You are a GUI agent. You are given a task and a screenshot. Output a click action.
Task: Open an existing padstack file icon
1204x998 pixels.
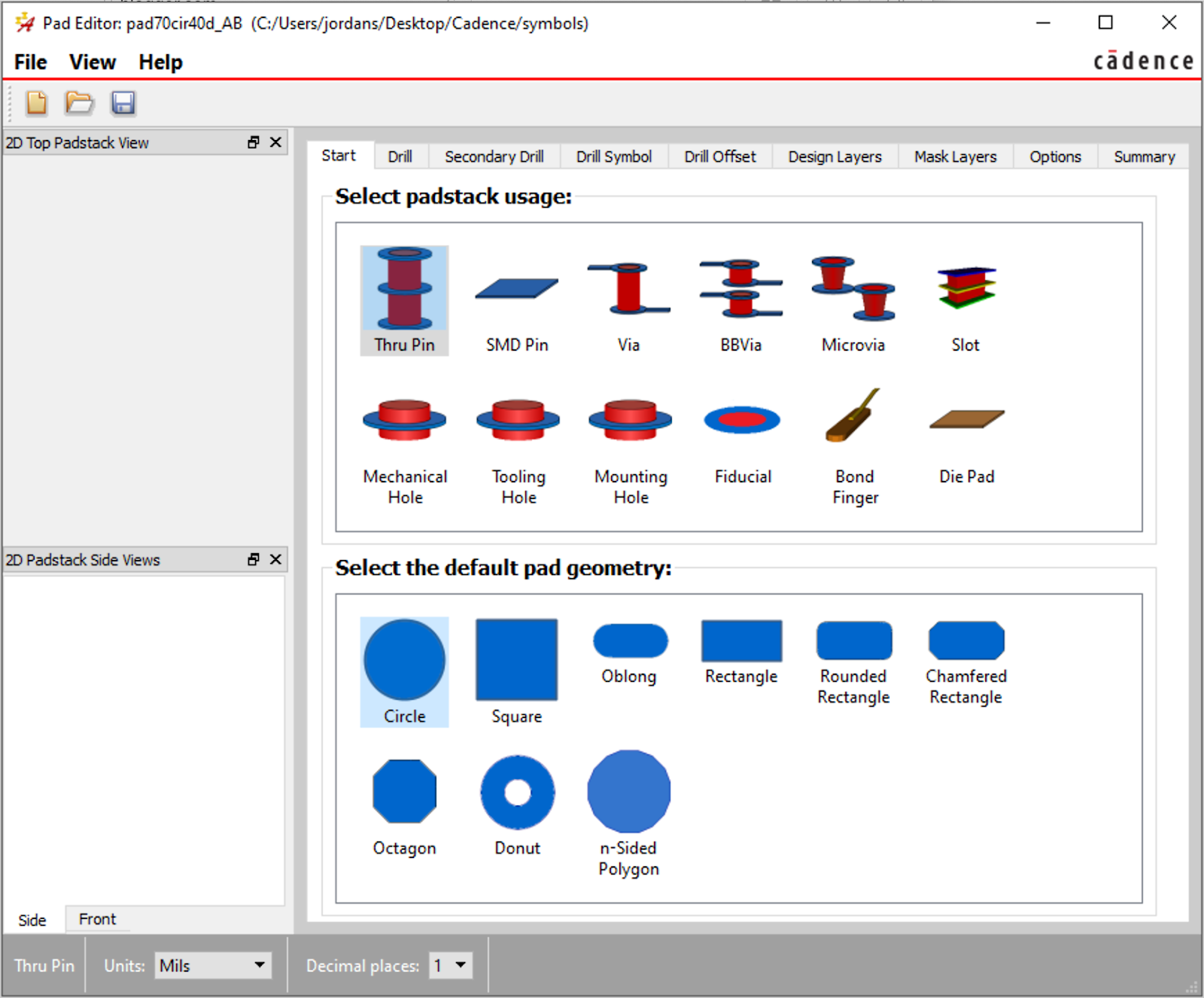click(79, 102)
